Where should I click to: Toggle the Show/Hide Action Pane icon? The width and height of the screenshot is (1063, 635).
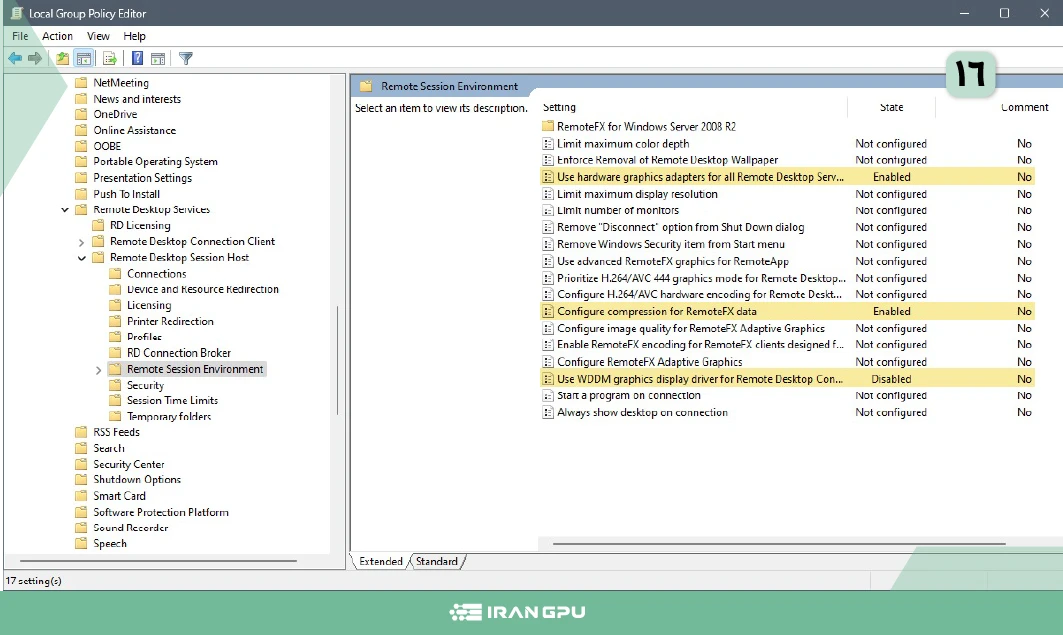[158, 58]
